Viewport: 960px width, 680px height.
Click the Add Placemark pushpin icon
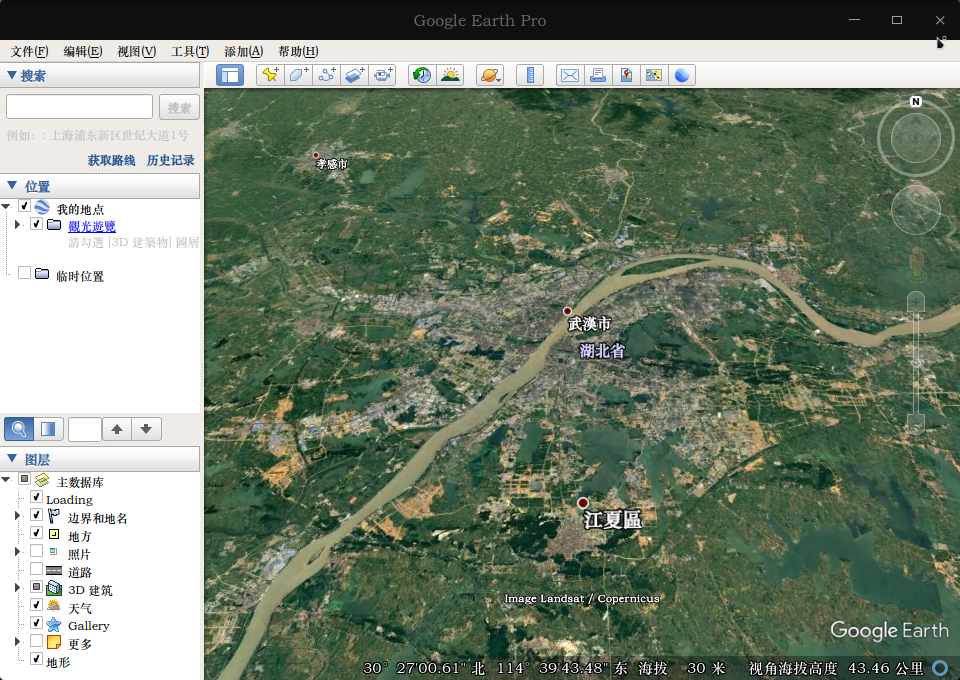[x=270, y=75]
